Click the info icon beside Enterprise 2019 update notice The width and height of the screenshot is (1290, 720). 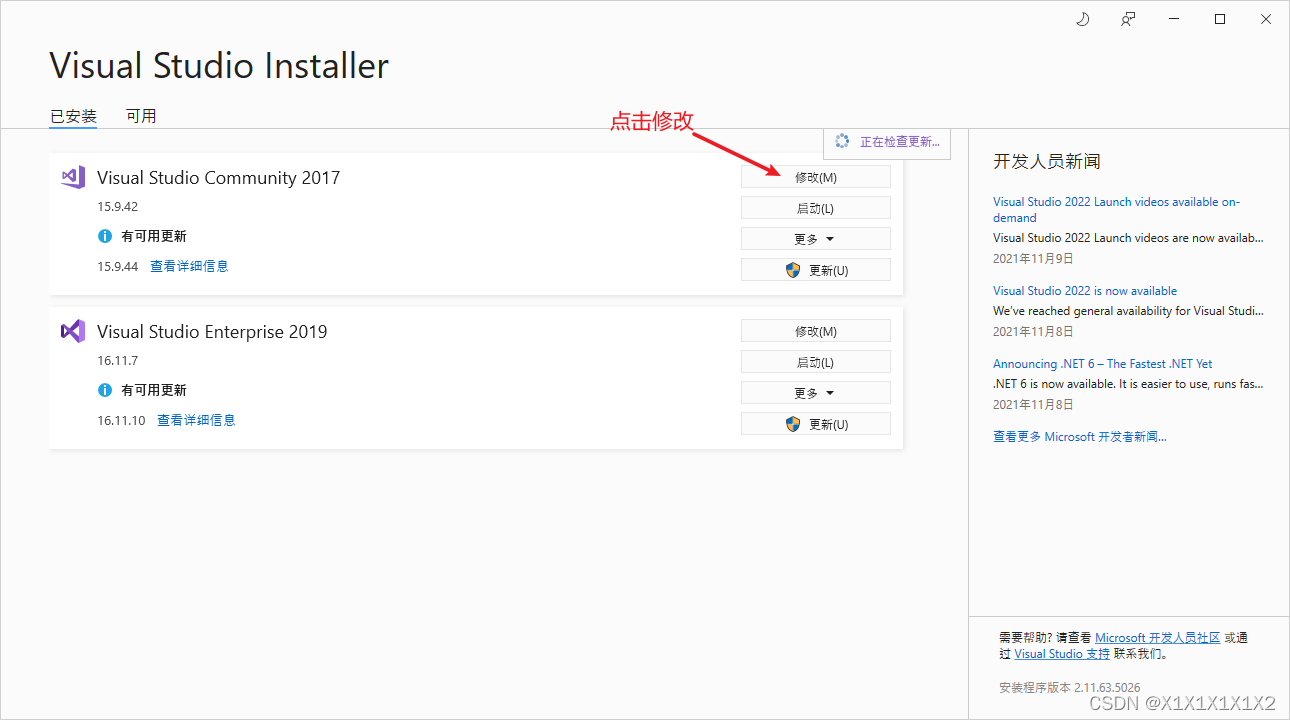[105, 390]
